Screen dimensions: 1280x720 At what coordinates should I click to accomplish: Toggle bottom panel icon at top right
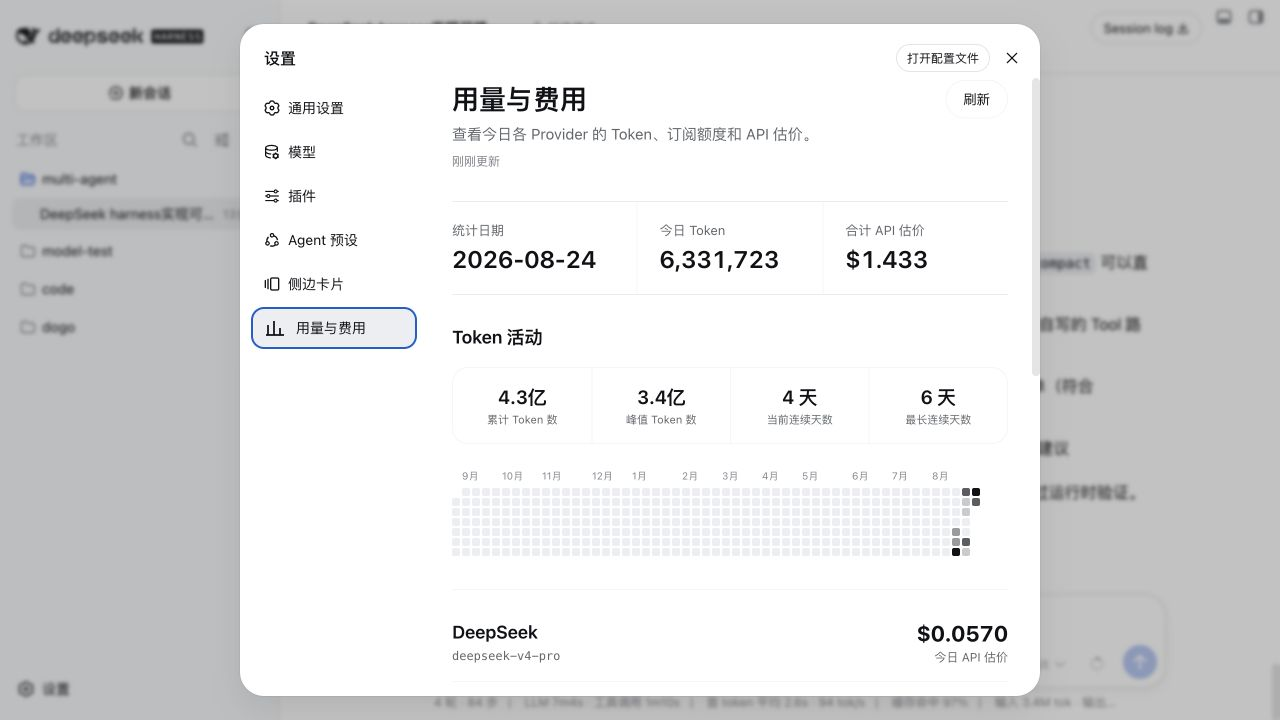[x=1223, y=18]
